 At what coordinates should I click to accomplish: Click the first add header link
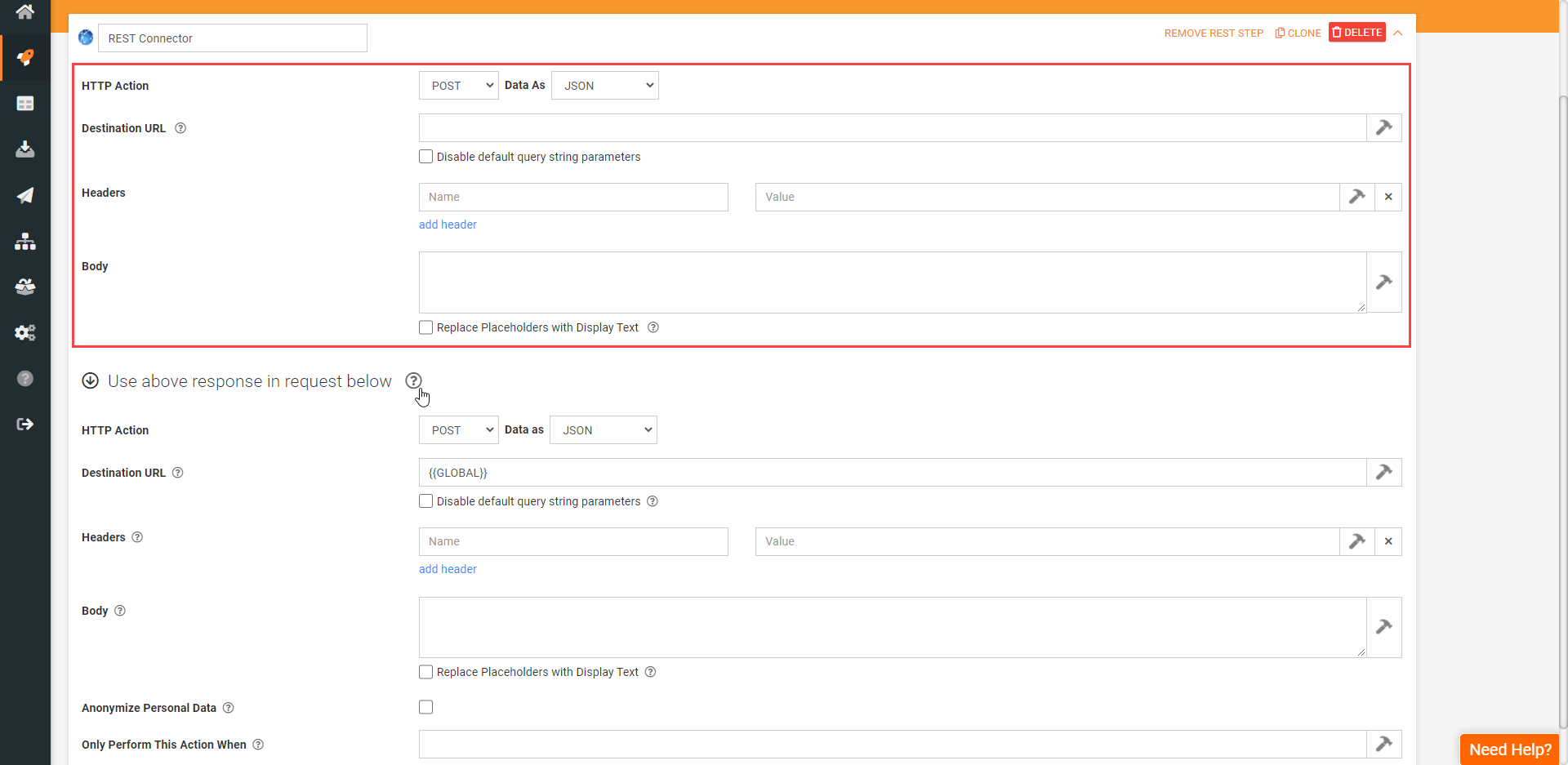click(x=448, y=225)
